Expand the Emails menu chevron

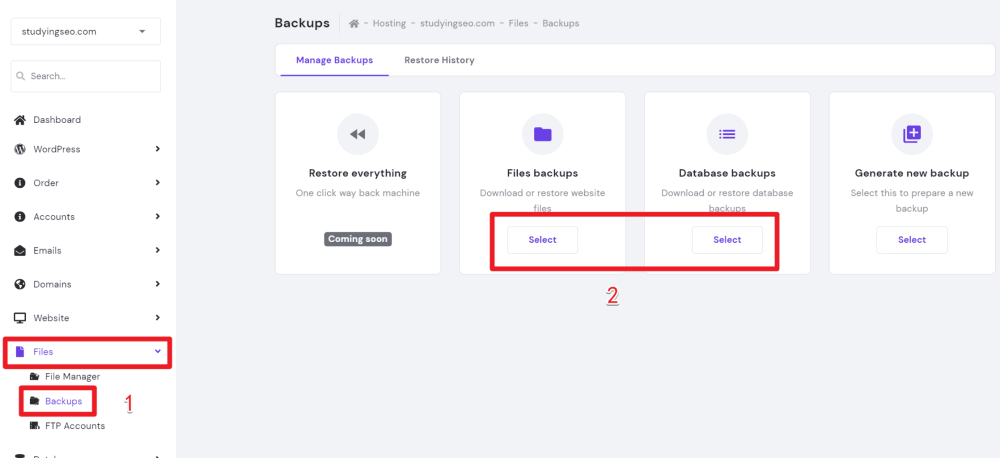click(x=157, y=251)
